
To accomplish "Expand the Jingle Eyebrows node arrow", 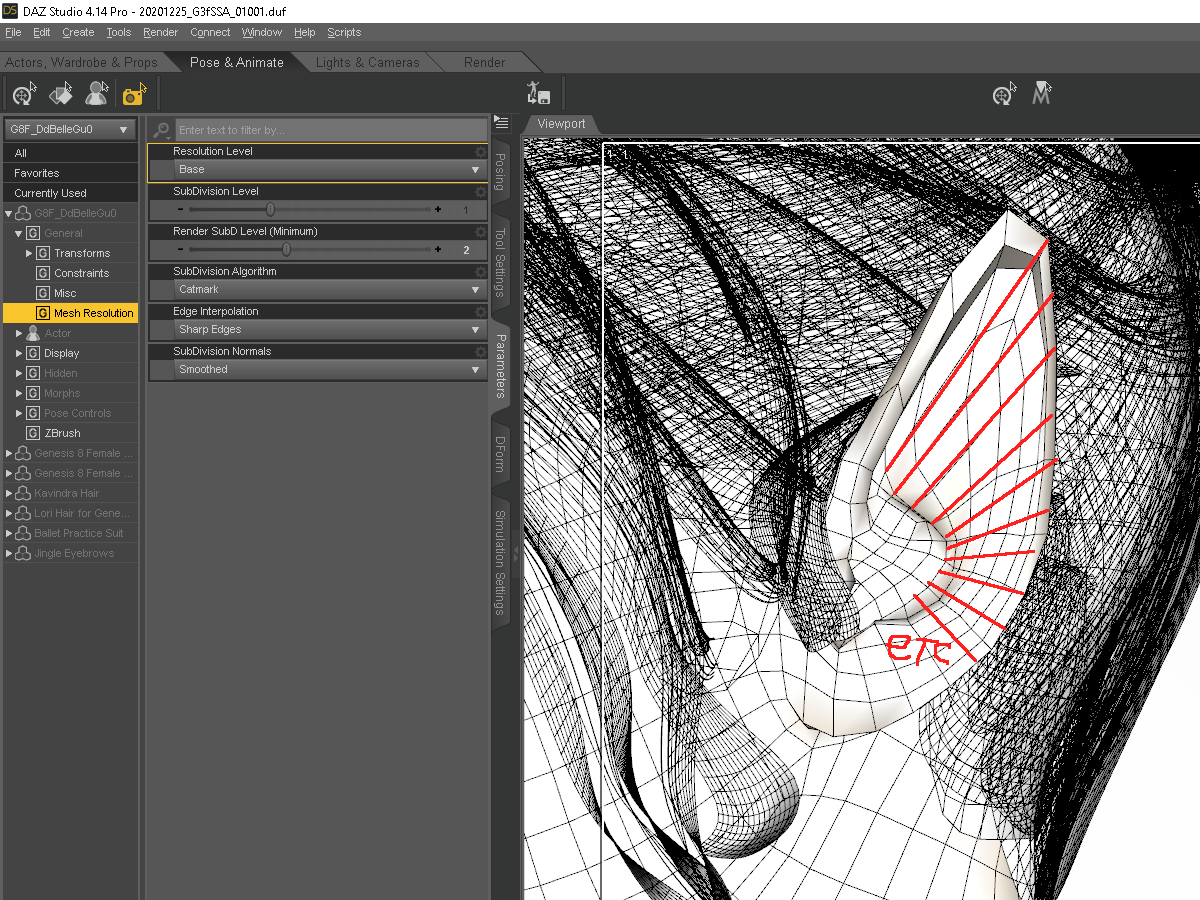I will 9,553.
